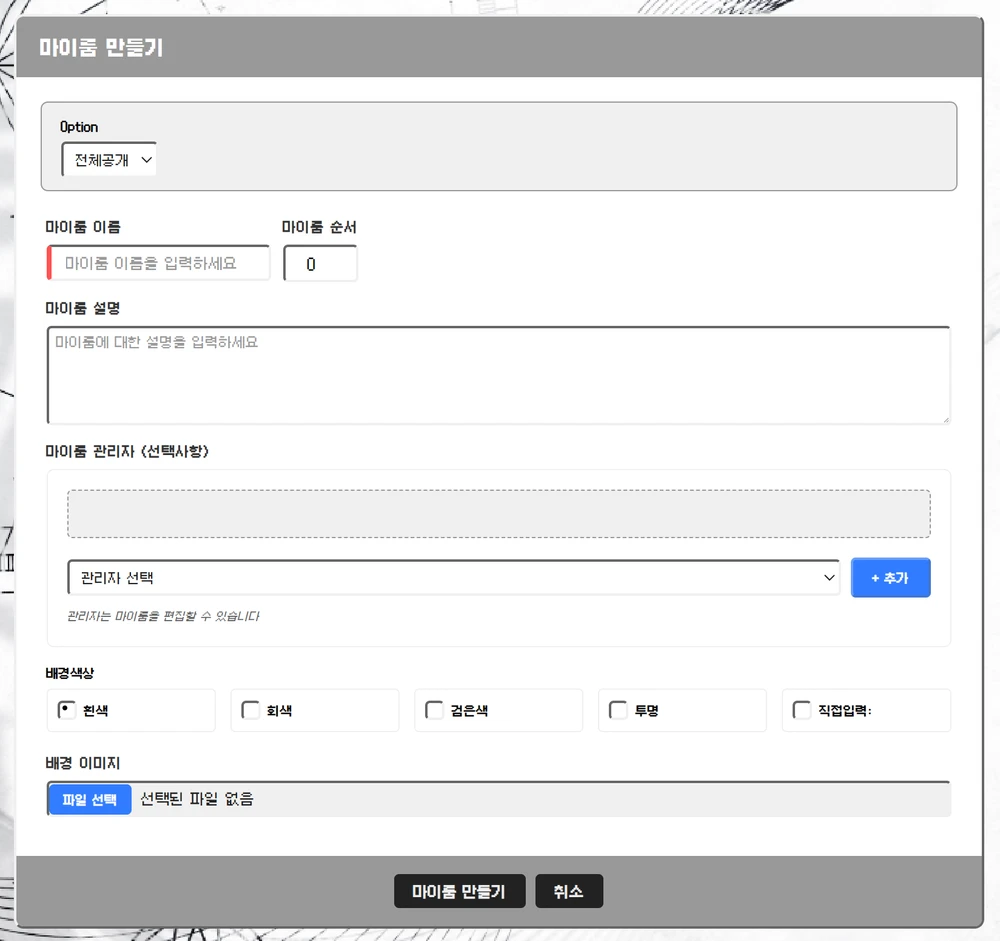Open the Option dropdown showing 전체공개
Viewport: 1000px width, 941px height.
point(109,160)
